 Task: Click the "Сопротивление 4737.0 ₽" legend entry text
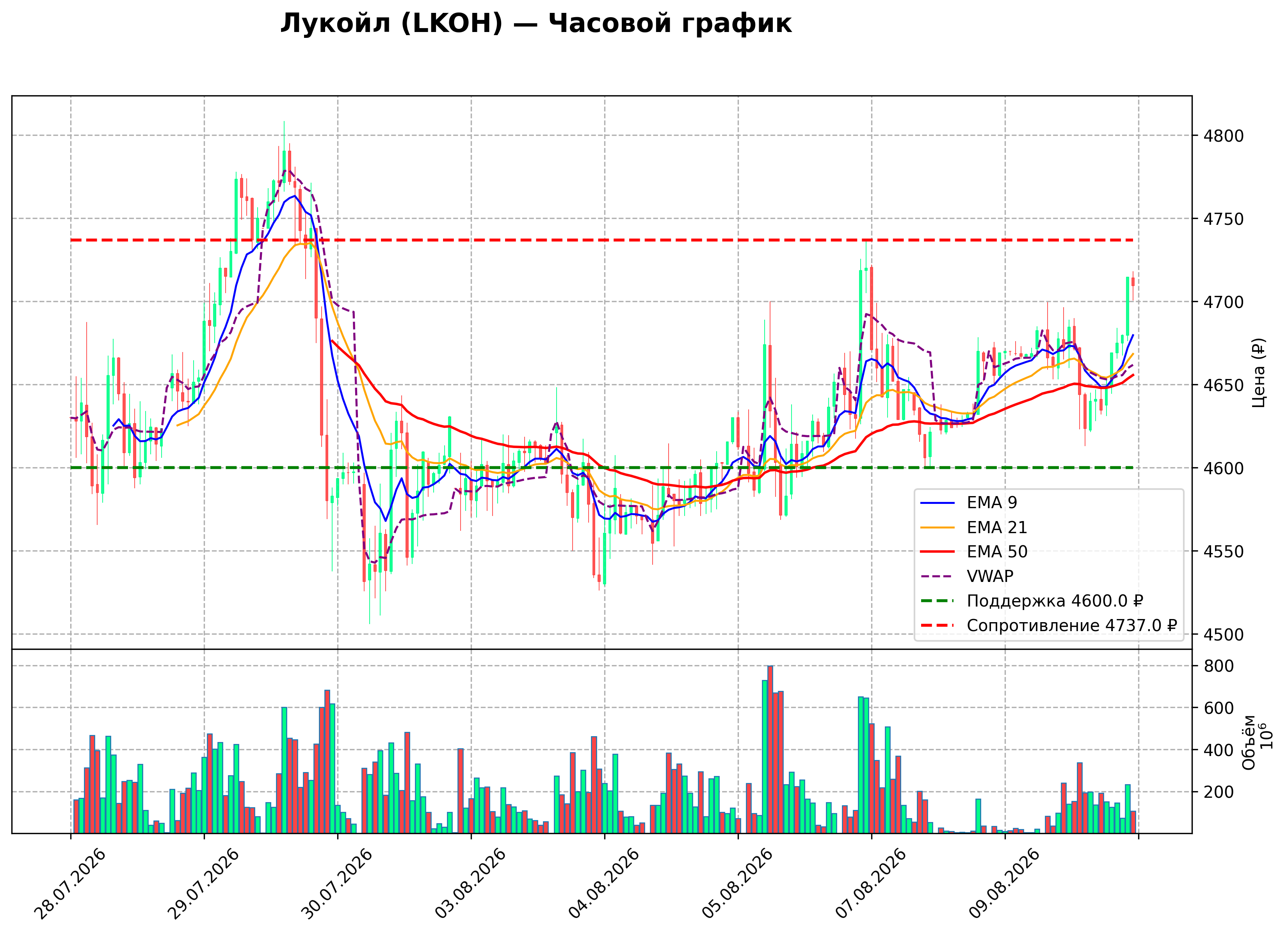click(x=1072, y=626)
